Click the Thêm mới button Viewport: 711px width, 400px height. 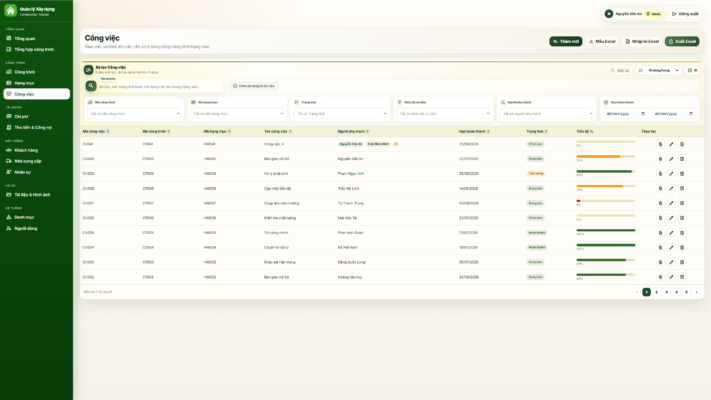565,41
